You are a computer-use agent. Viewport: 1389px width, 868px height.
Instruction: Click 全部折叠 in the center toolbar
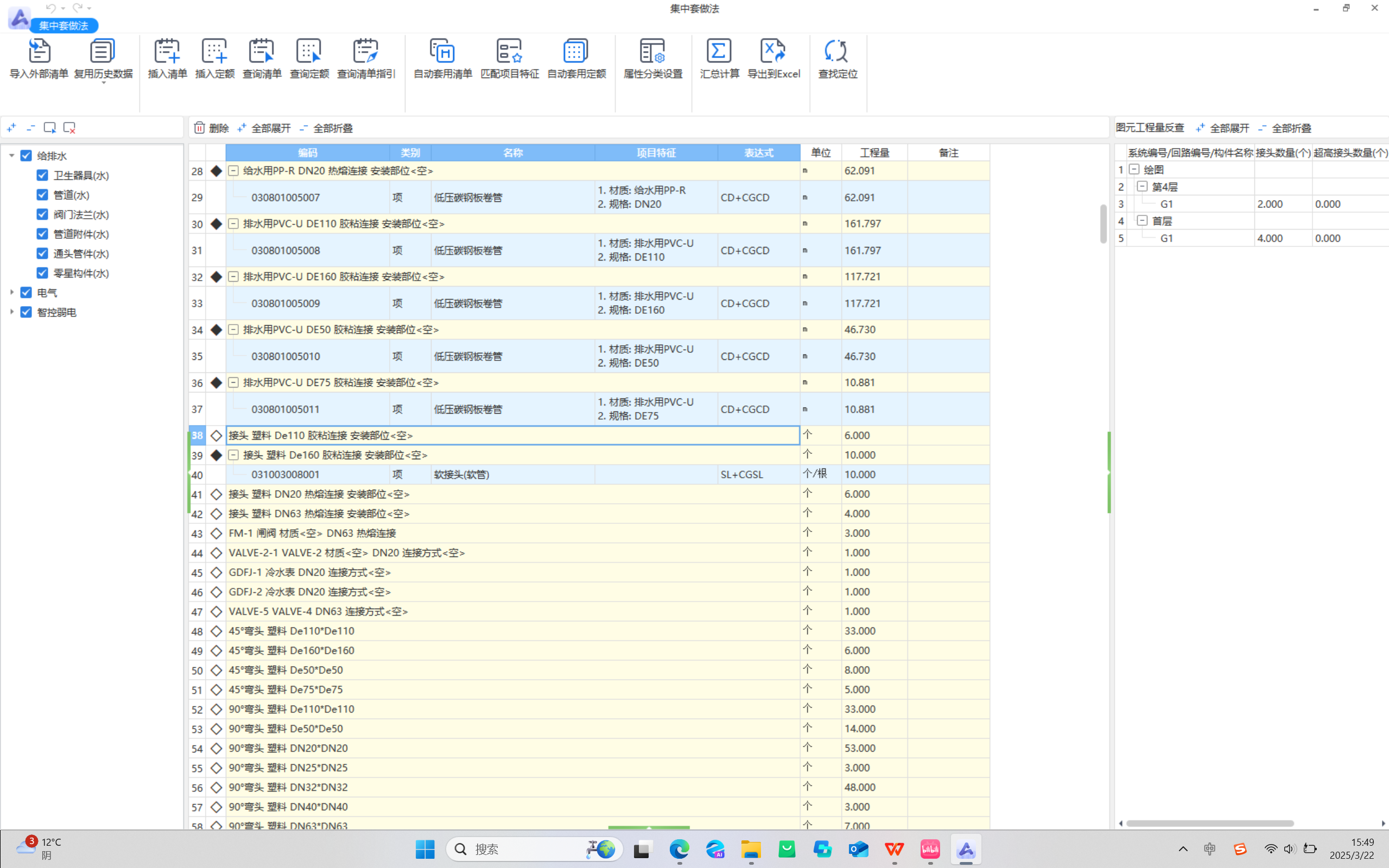[326, 128]
